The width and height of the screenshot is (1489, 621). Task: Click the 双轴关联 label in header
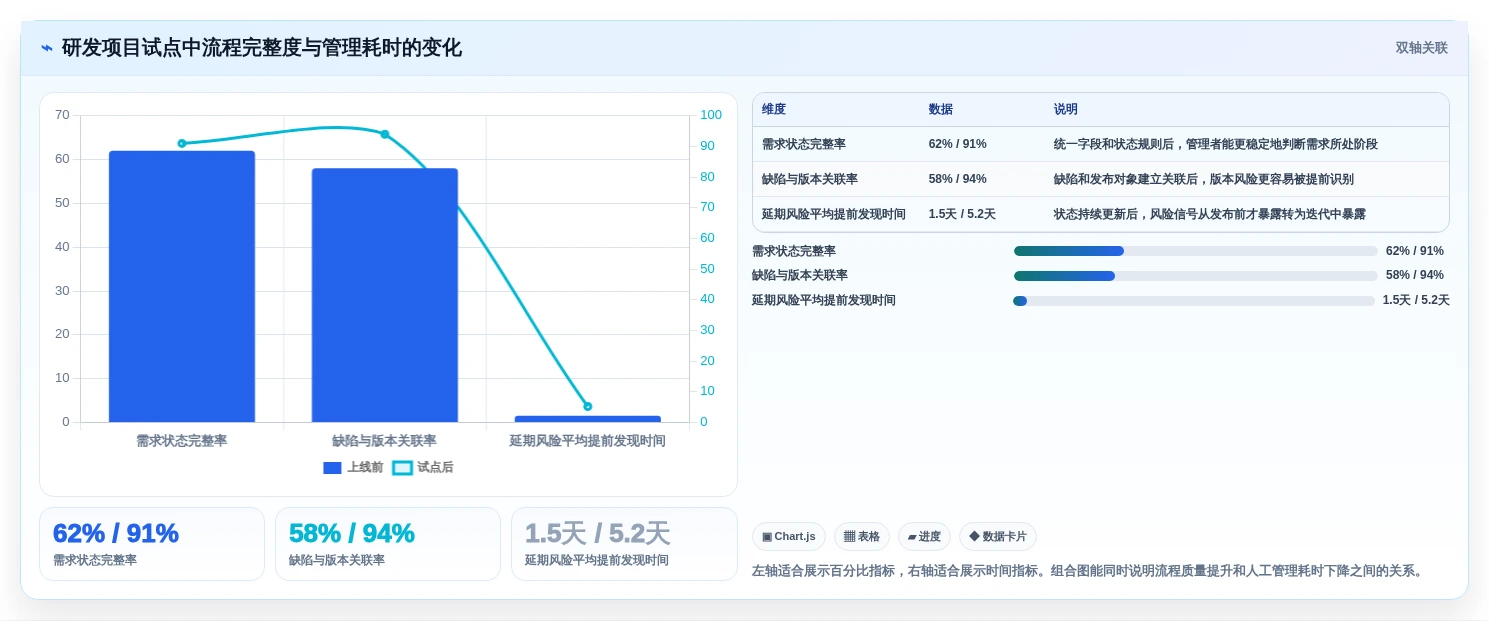pyautogui.click(x=1421, y=48)
